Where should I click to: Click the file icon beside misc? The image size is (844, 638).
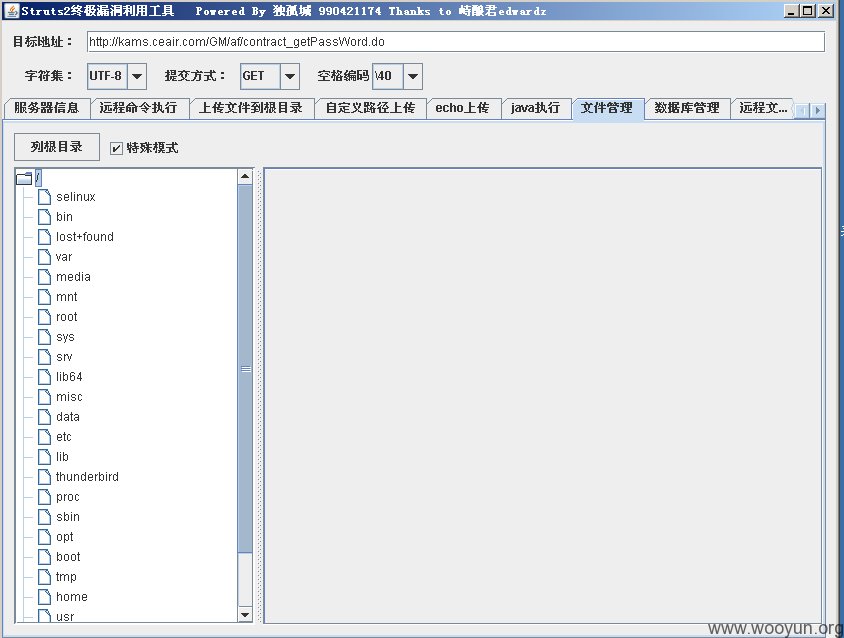(45, 397)
